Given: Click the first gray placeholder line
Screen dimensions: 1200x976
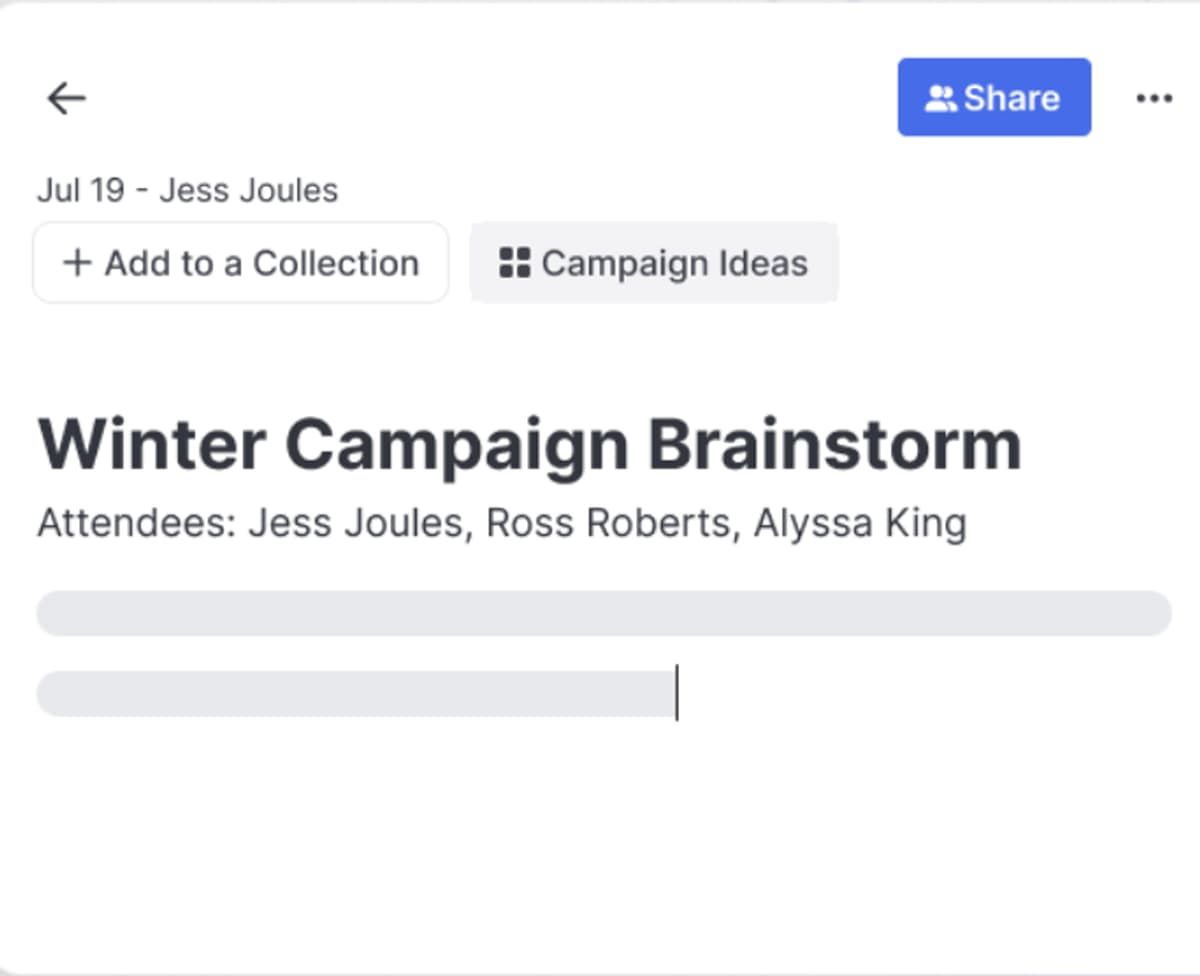Looking at the screenshot, I should (603, 613).
